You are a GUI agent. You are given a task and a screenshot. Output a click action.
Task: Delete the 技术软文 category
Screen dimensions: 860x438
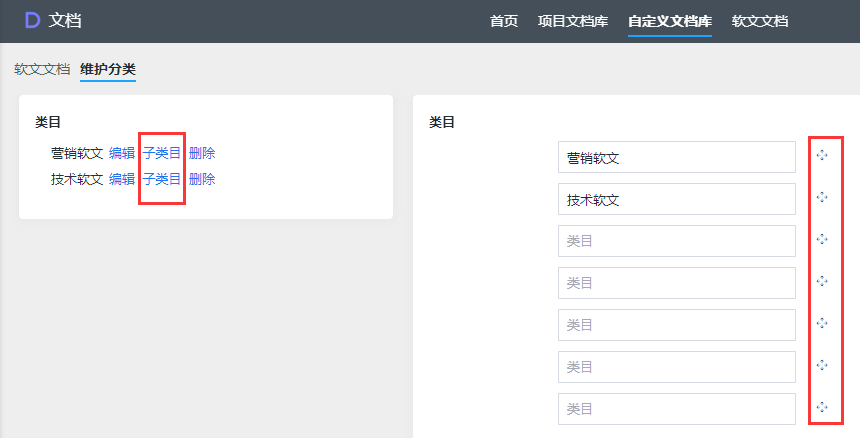coord(202,179)
